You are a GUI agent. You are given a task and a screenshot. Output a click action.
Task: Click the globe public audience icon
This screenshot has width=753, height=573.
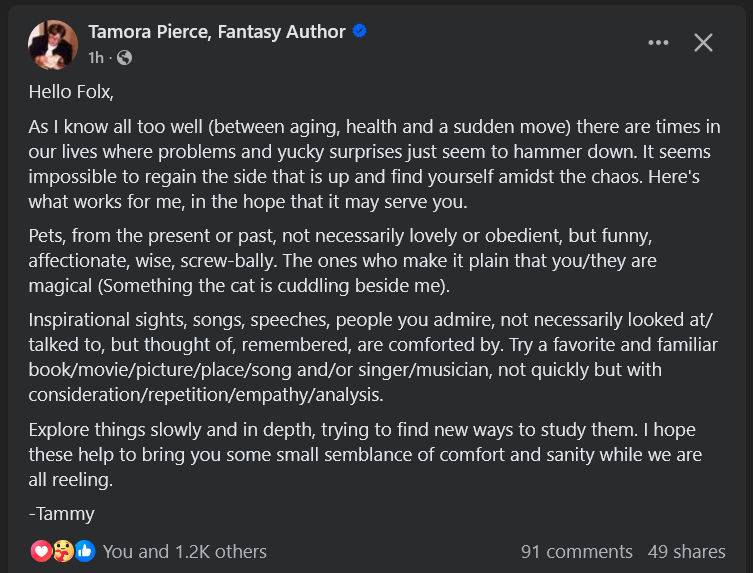point(124,58)
